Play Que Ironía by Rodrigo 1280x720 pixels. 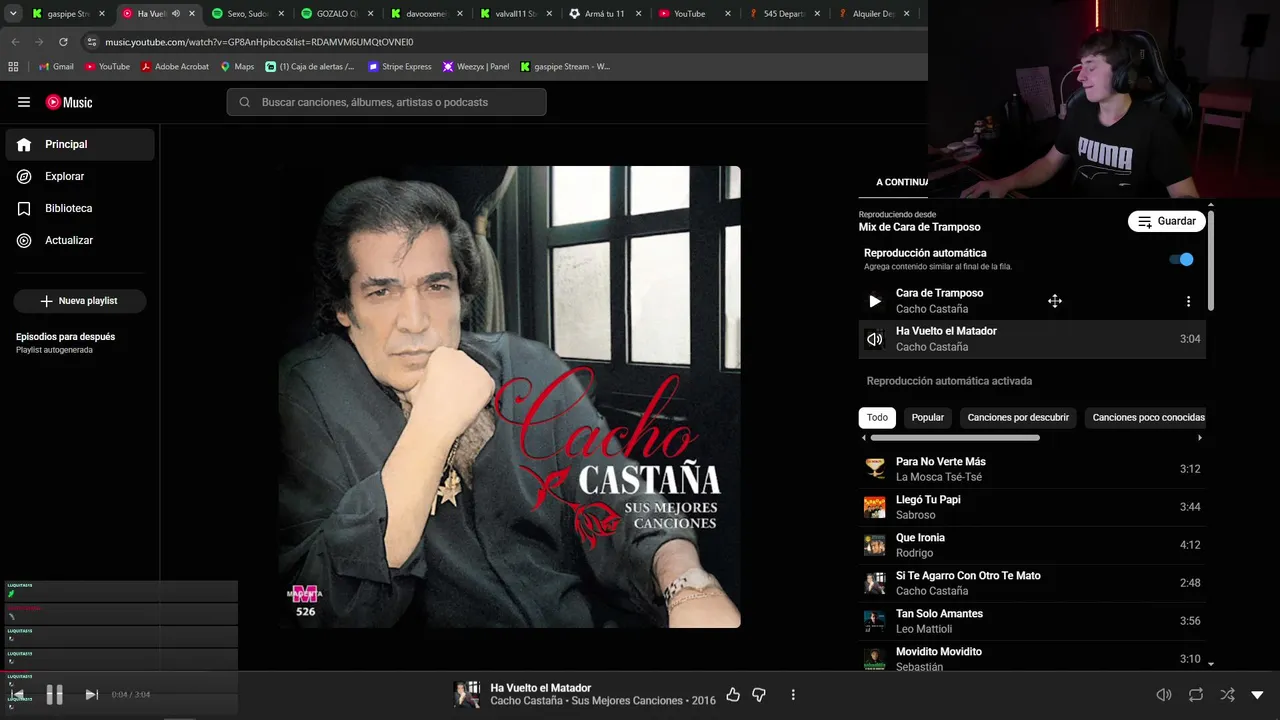coord(1032,545)
